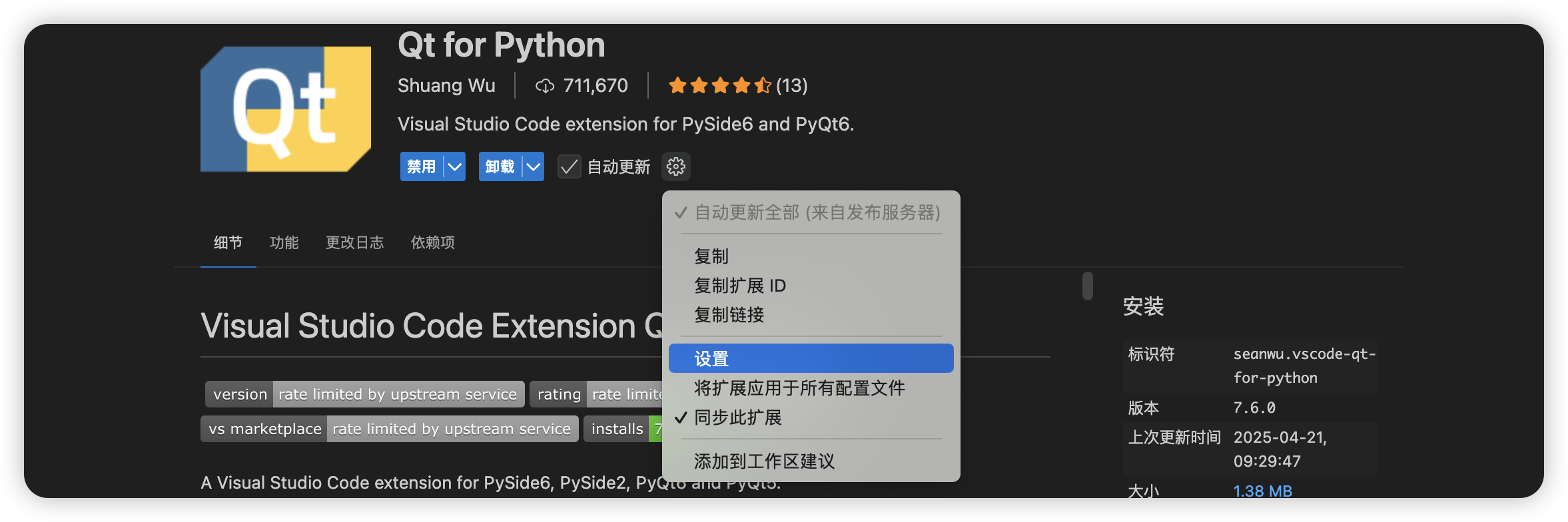The height and width of the screenshot is (522, 1568).
Task: Select 复制链接 menu entry
Action: [x=811, y=315]
